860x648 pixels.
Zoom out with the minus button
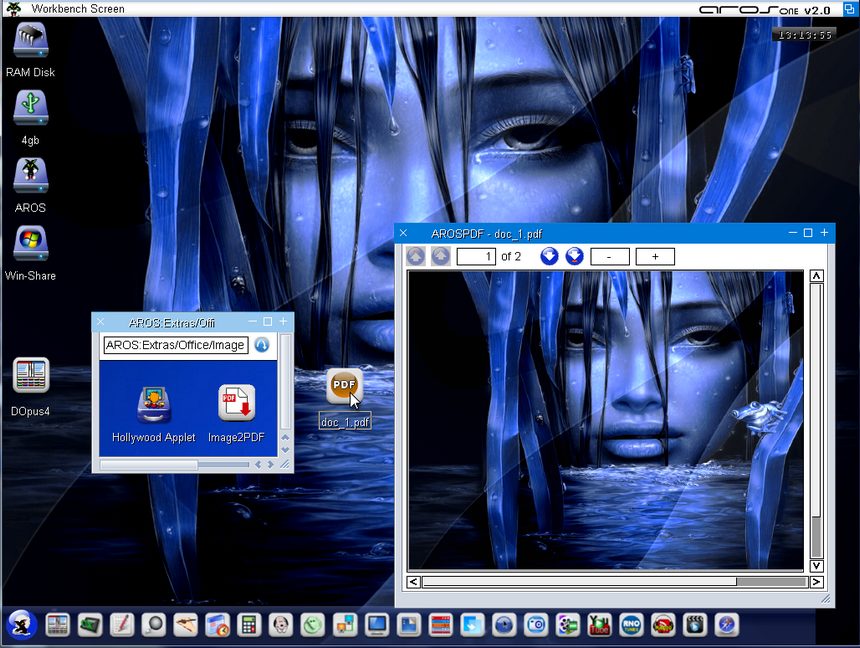click(610, 257)
